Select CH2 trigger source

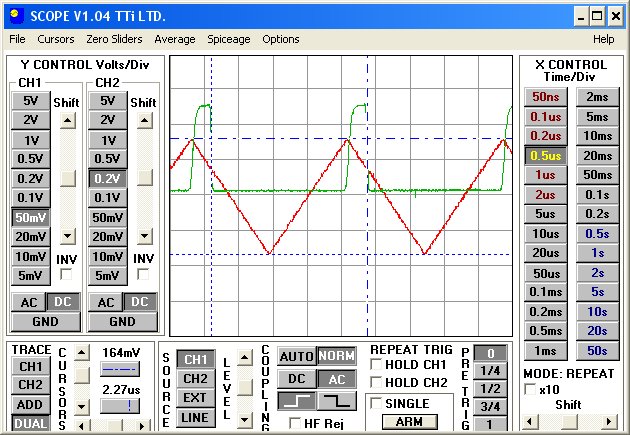(195, 378)
